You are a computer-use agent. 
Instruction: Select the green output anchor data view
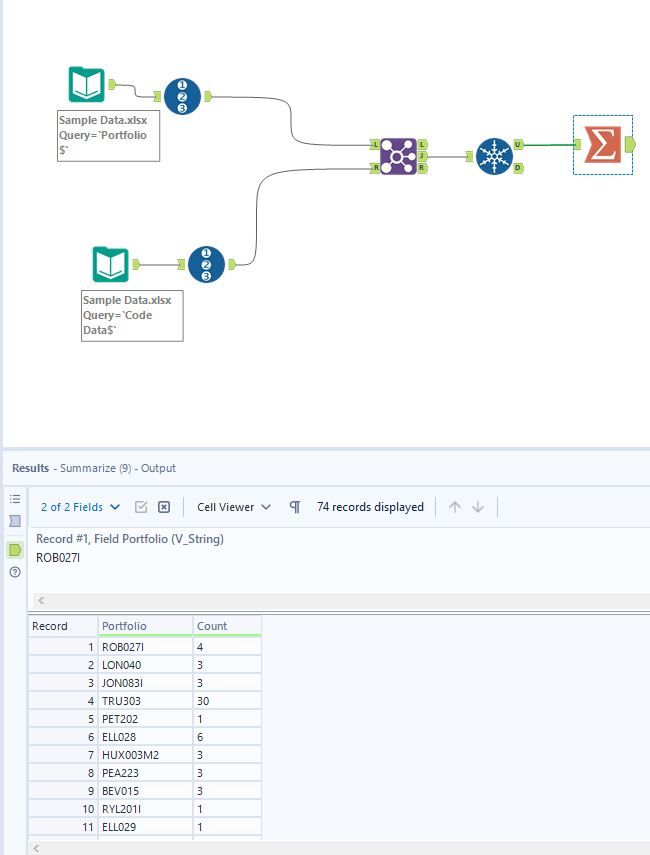tap(15, 550)
